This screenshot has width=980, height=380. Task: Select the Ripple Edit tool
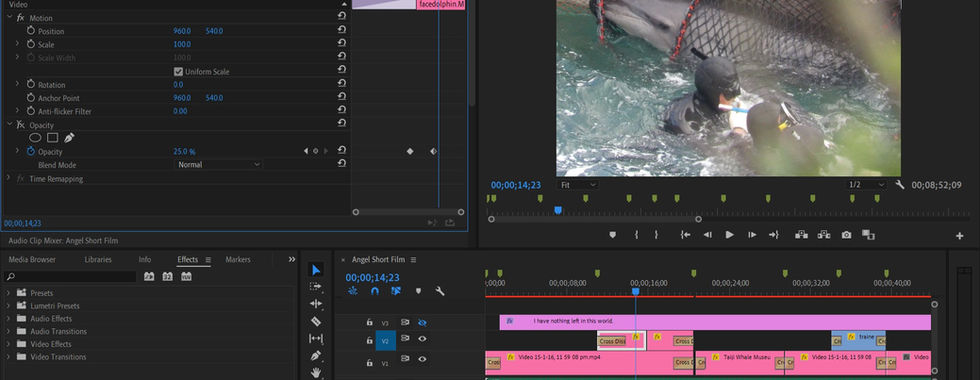pyautogui.click(x=316, y=304)
